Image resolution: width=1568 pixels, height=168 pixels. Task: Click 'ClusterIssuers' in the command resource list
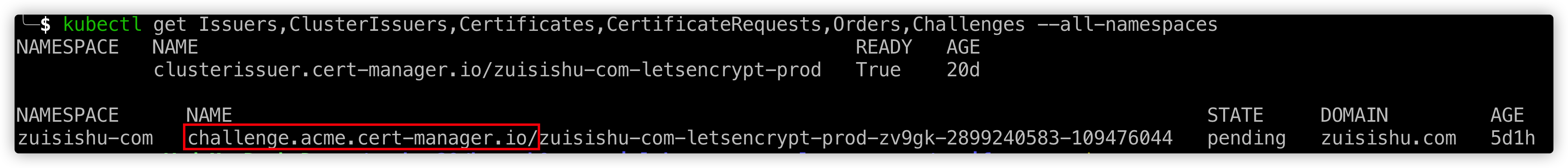368,24
